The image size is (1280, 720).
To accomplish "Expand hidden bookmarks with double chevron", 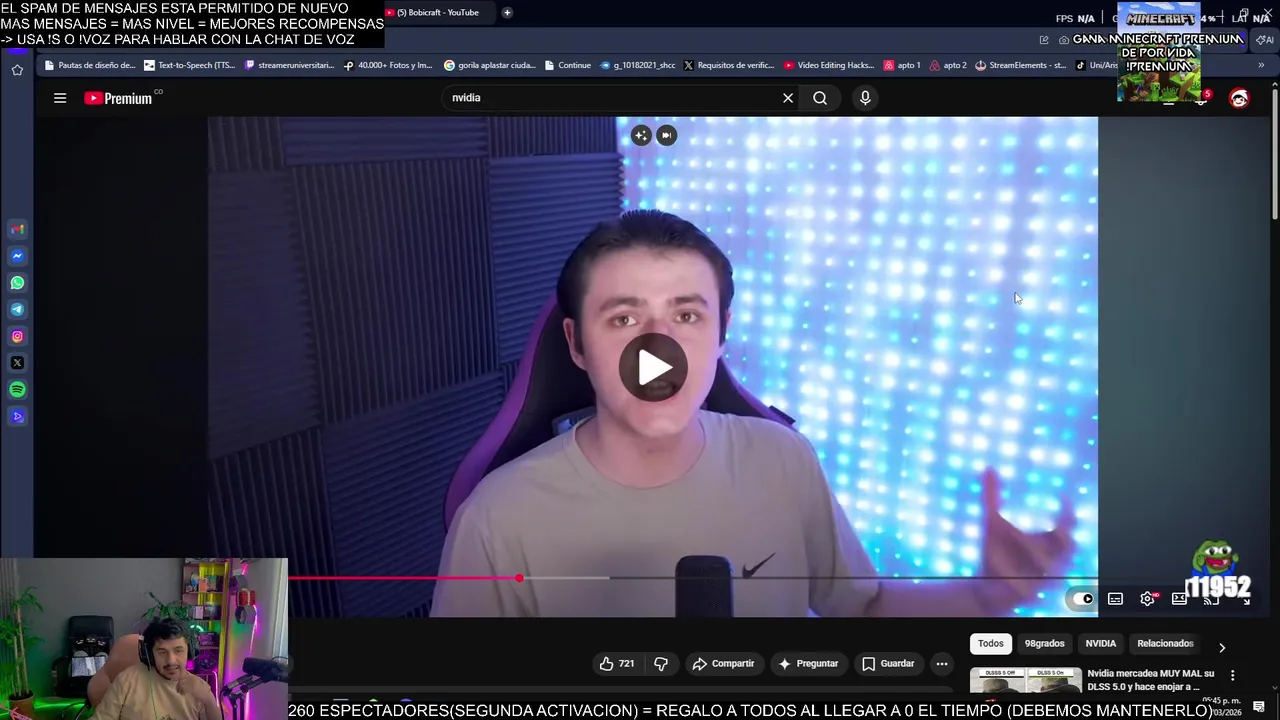I will (x=1261, y=65).
